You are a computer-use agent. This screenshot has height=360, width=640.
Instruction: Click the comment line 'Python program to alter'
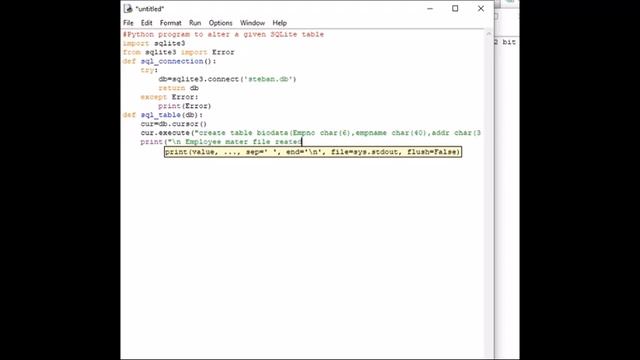(223, 34)
